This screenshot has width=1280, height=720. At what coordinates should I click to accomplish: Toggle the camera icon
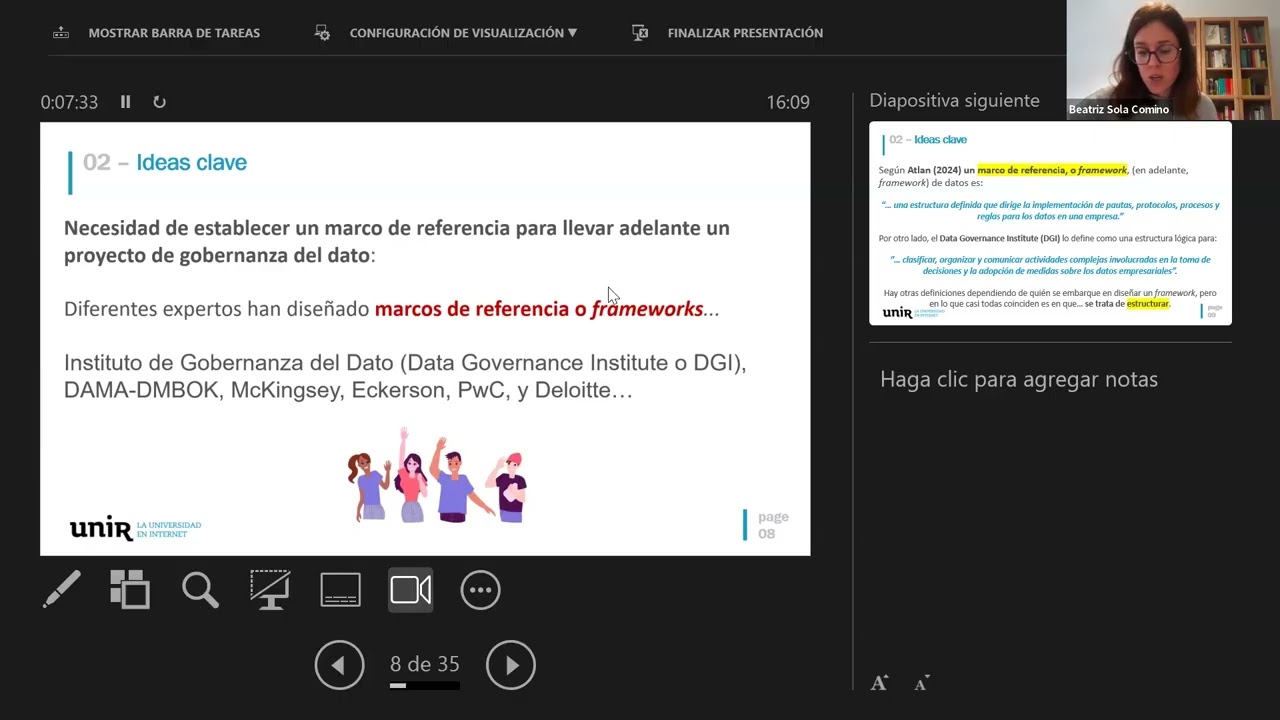411,589
